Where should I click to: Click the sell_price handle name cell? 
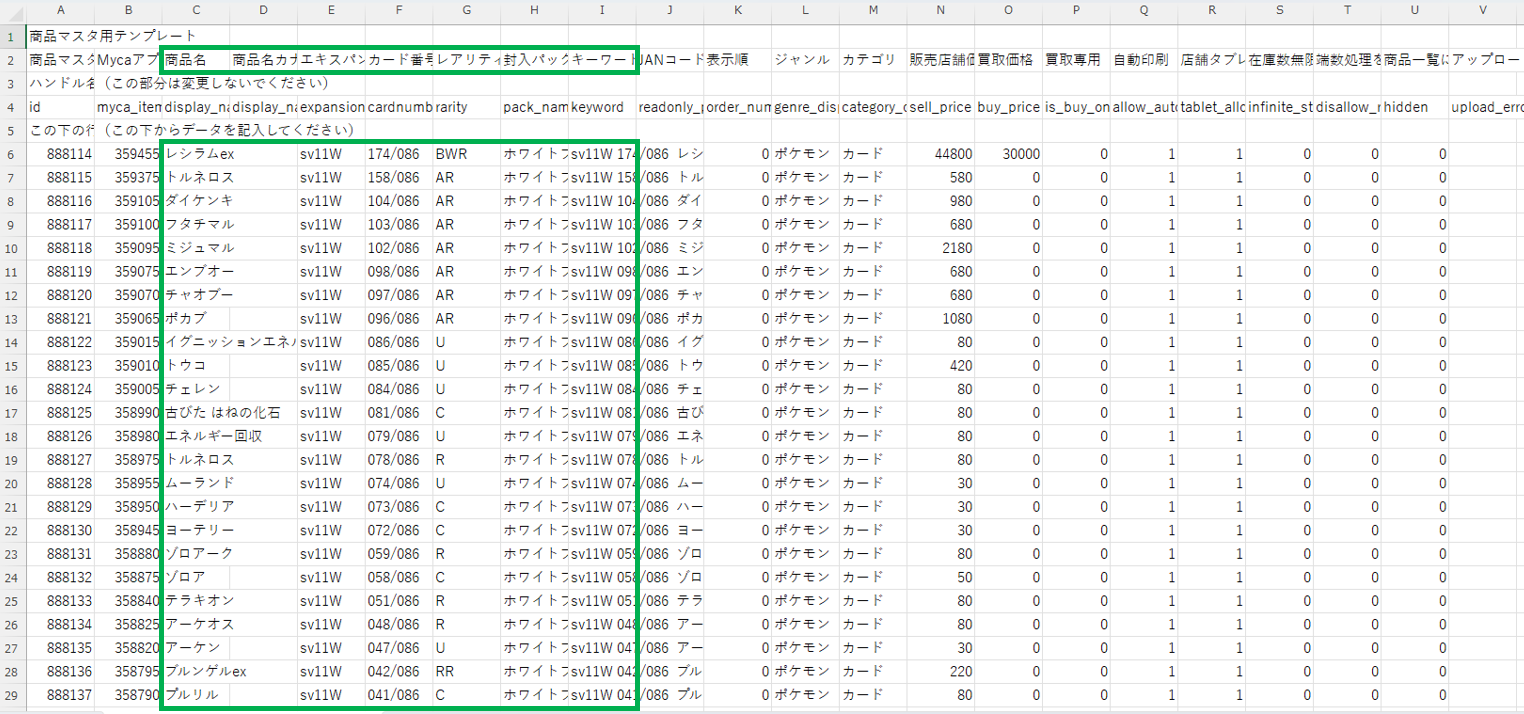click(x=940, y=107)
